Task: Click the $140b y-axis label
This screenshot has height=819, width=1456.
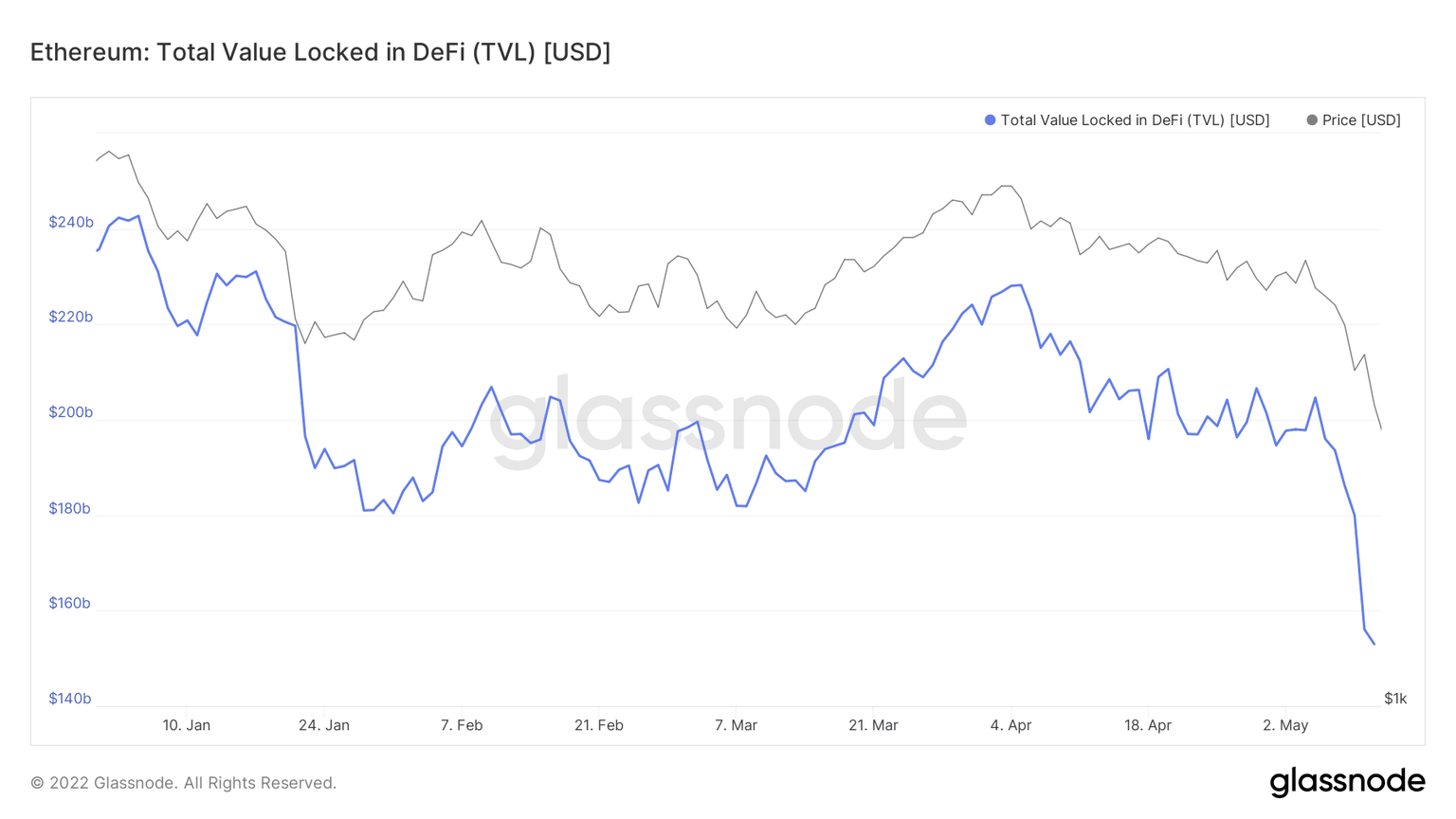Action: coord(71,699)
